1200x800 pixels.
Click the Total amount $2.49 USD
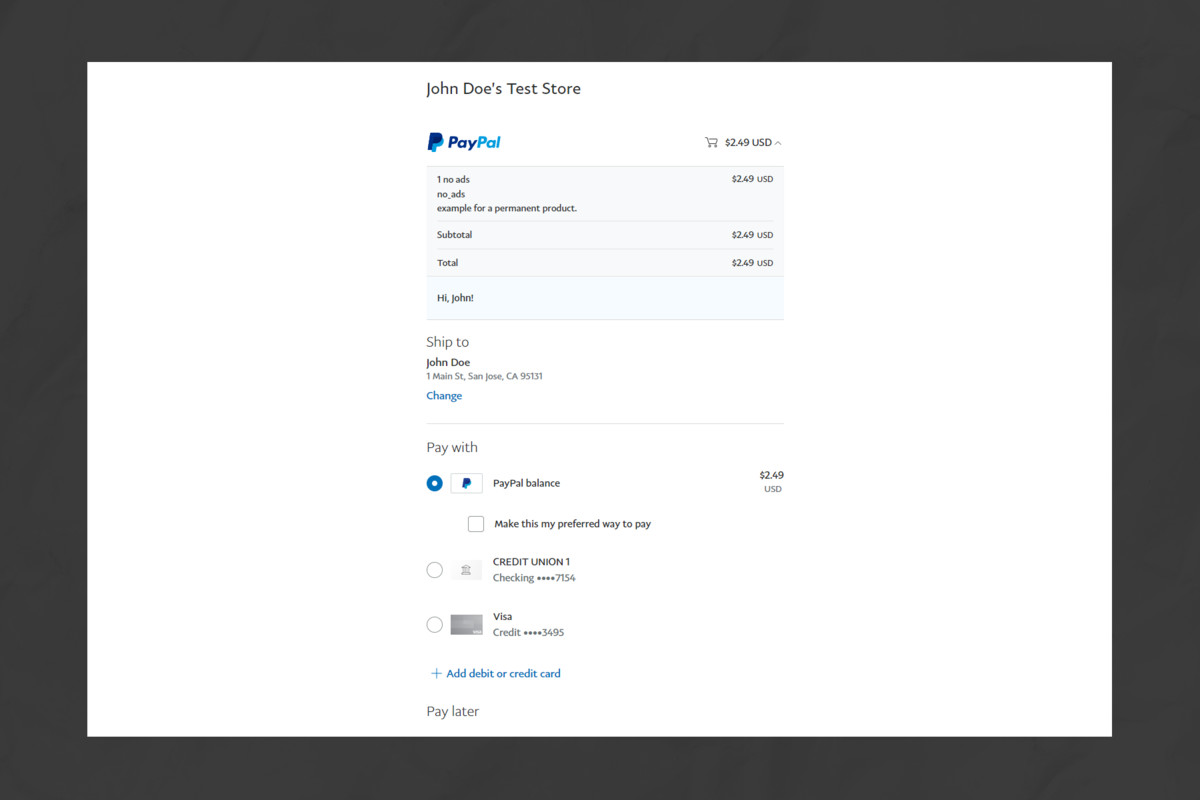[752, 263]
